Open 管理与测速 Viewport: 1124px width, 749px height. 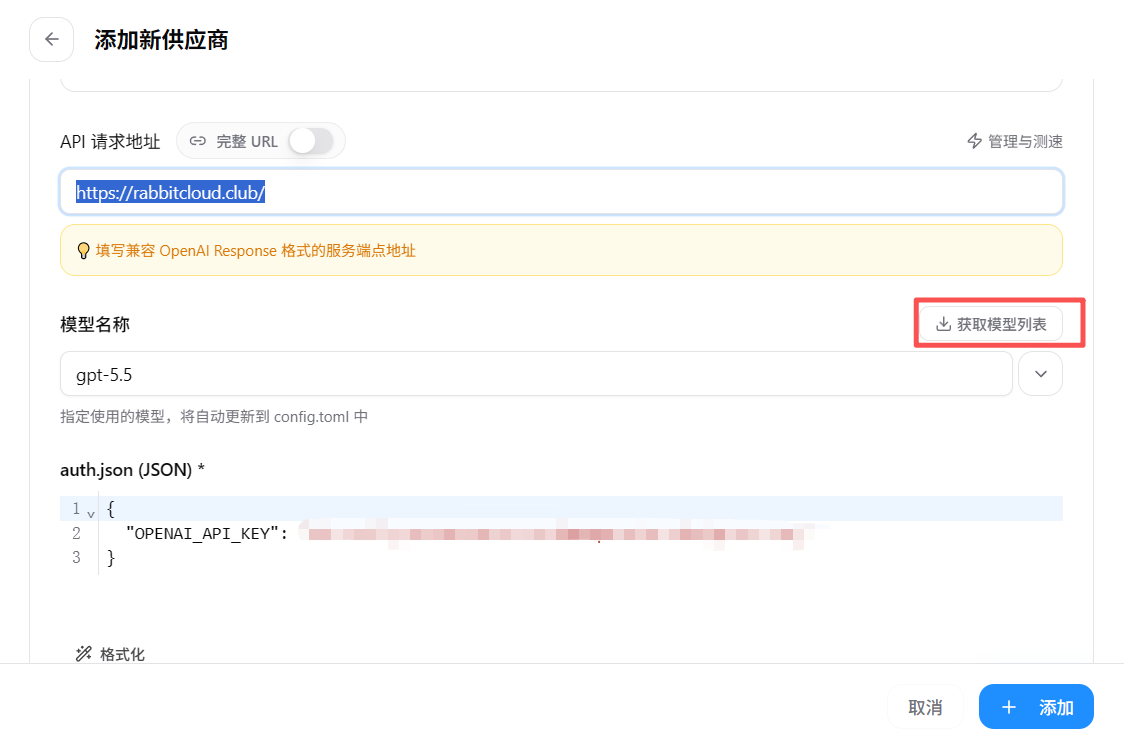[x=1014, y=141]
